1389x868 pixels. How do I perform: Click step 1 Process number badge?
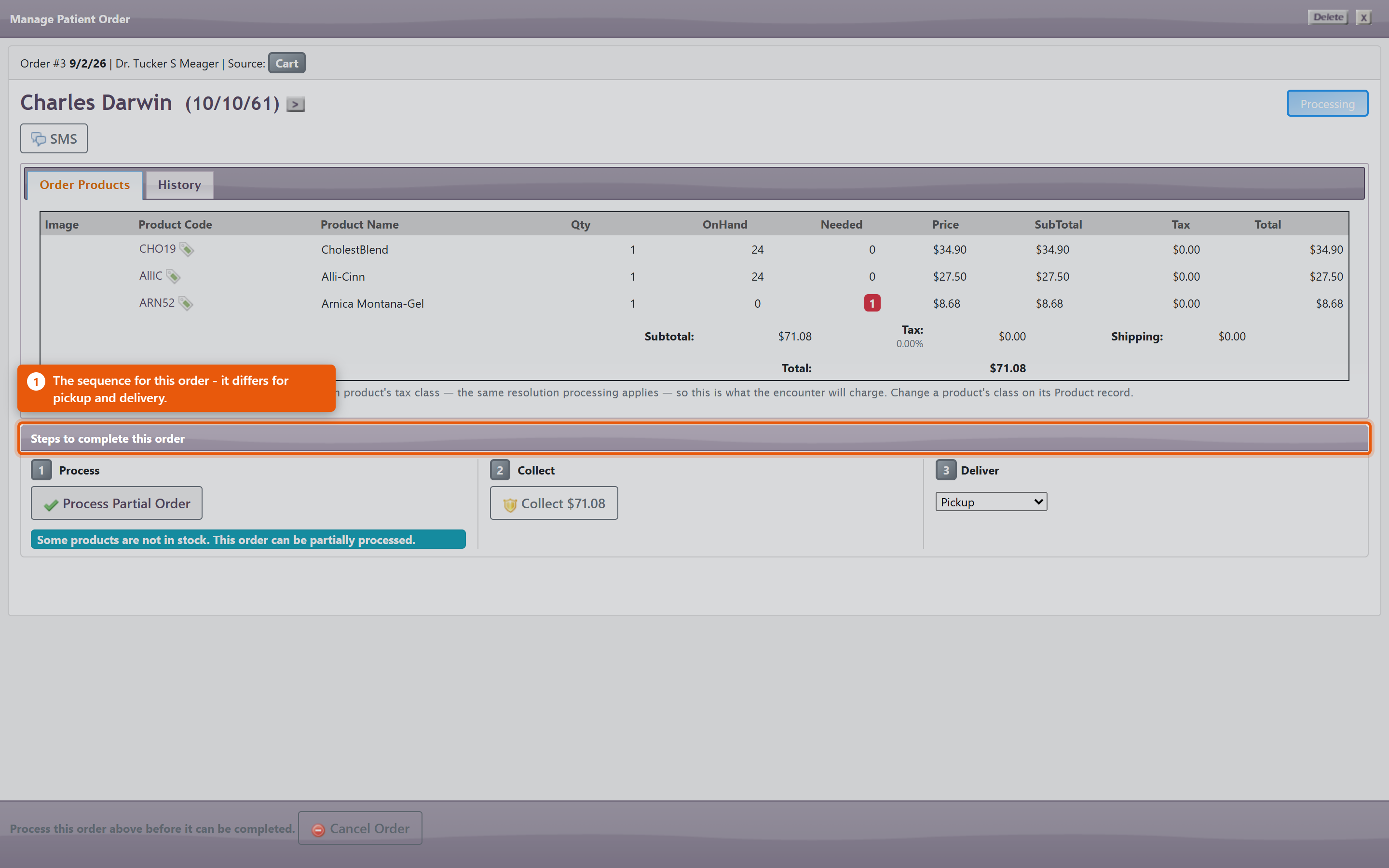41,470
